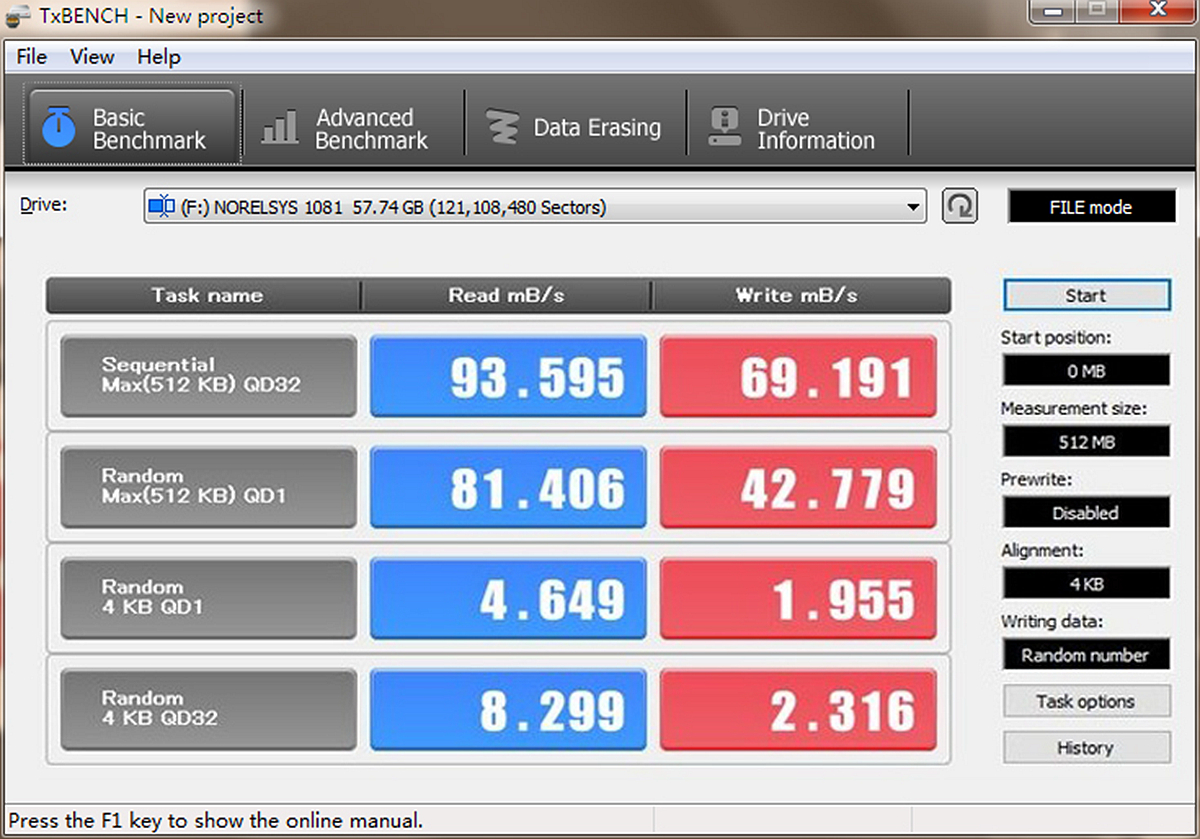
Task: Click the 69.191 write result
Action: [798, 376]
